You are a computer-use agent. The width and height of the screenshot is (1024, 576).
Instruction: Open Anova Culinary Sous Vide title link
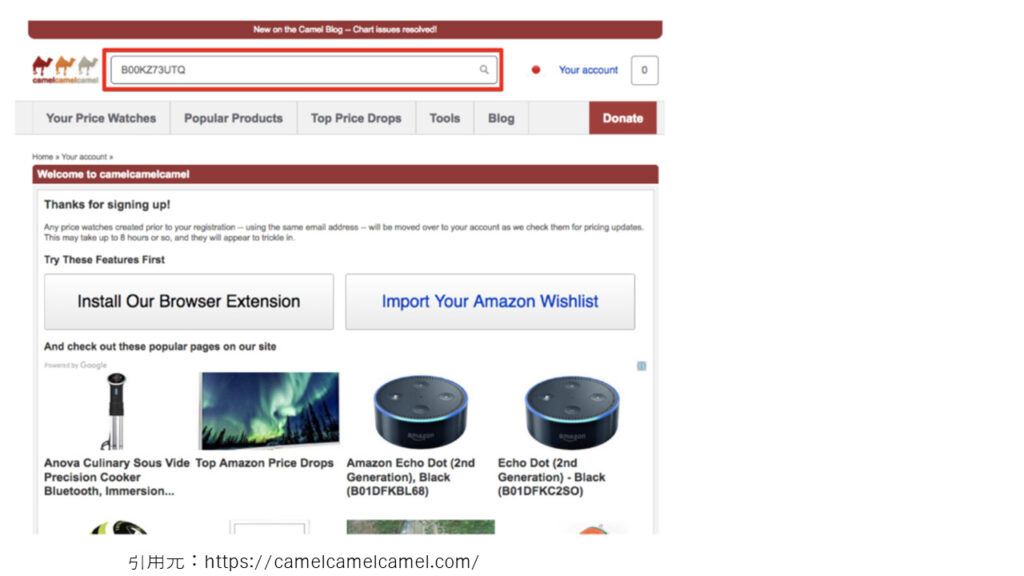116,477
